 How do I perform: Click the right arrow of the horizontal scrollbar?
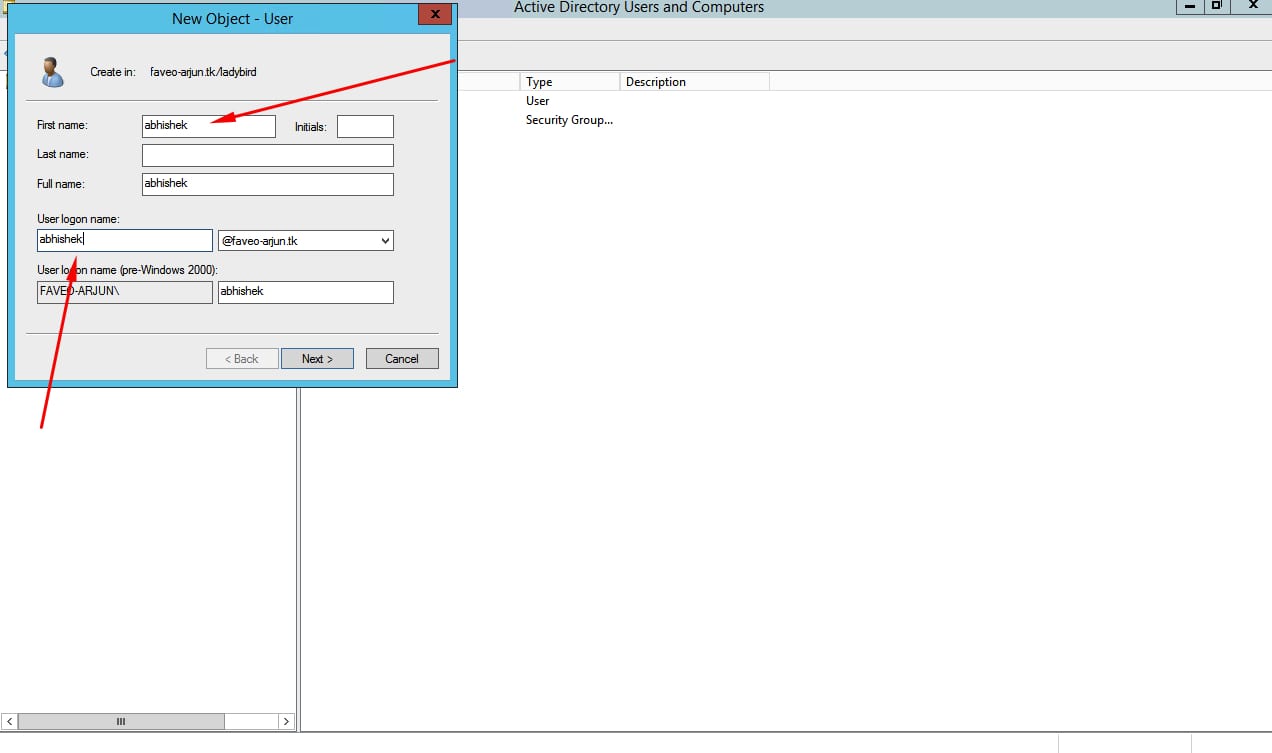[286, 721]
